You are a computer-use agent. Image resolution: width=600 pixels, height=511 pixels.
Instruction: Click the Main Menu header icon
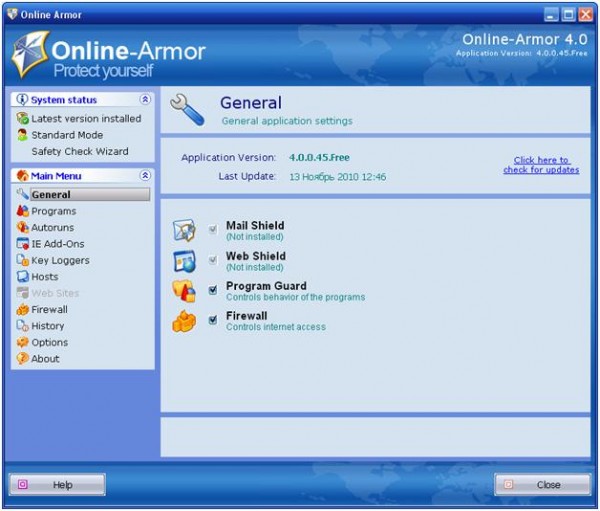[x=22, y=176]
